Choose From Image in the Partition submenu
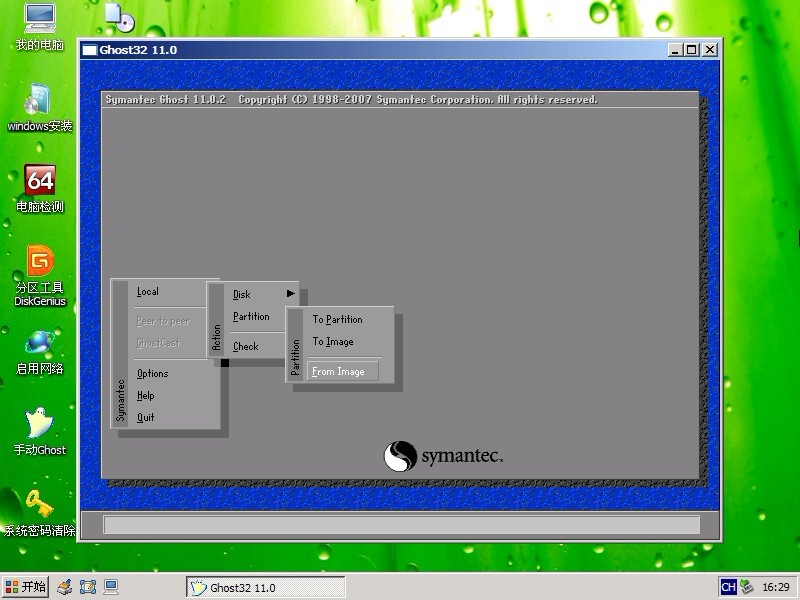This screenshot has width=800, height=600. point(338,372)
